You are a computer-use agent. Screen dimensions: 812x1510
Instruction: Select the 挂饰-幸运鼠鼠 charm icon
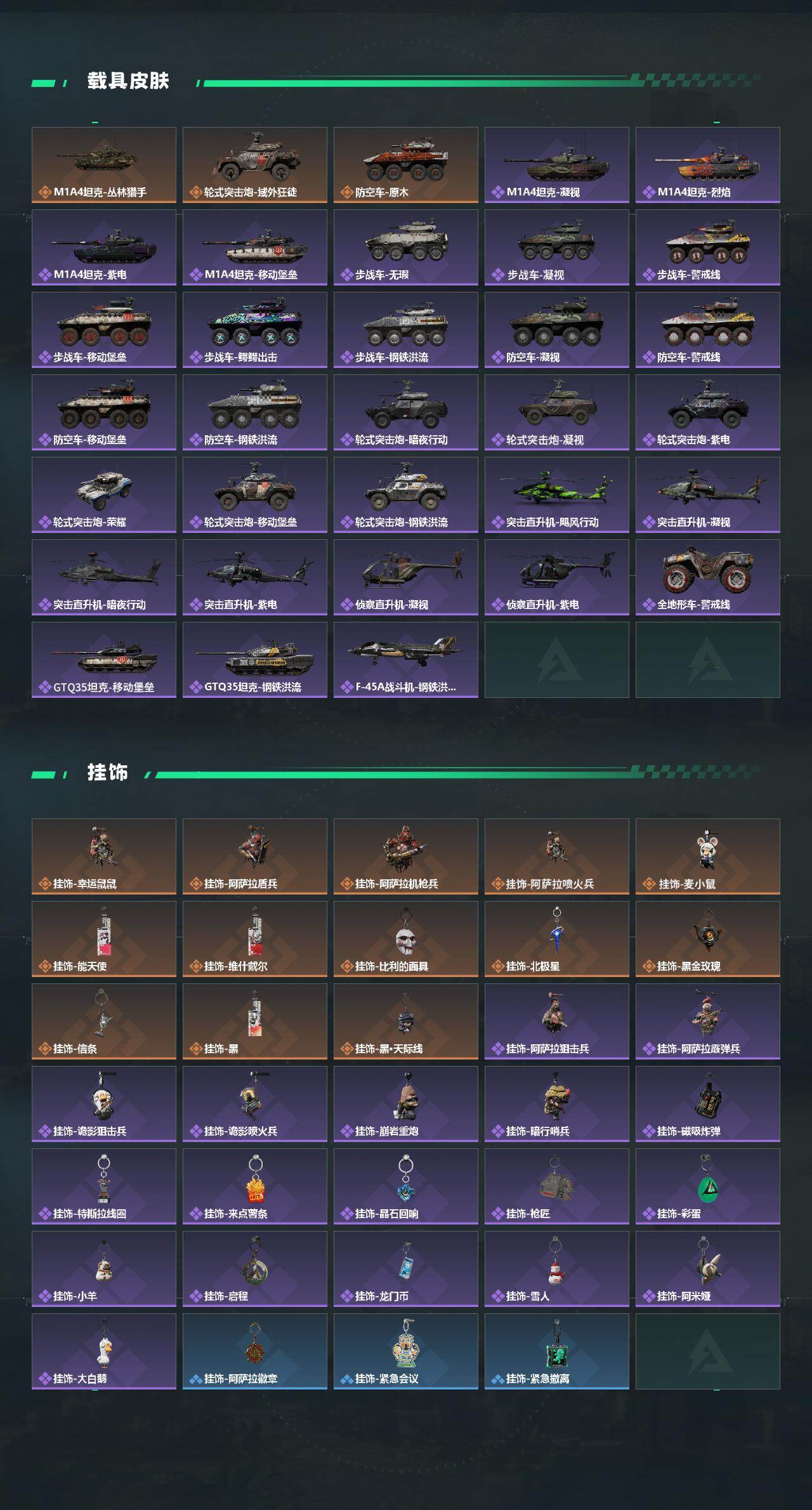(x=104, y=857)
